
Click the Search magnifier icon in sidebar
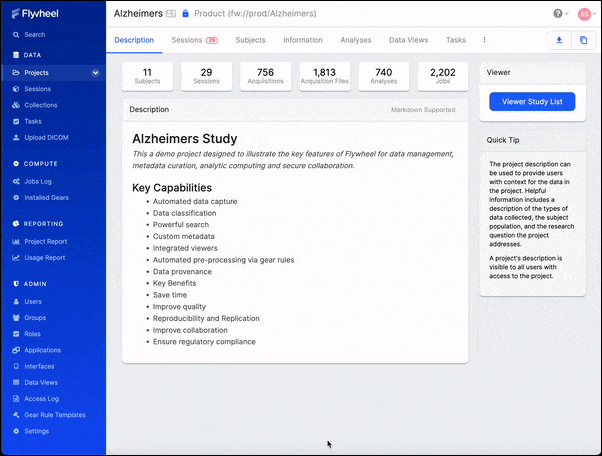[16, 35]
